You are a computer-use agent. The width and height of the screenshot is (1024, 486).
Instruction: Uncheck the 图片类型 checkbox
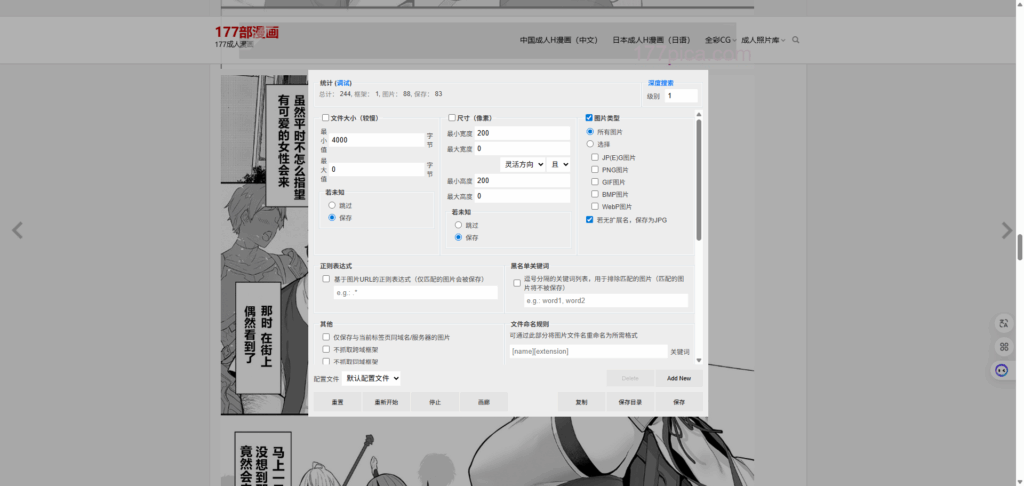click(x=589, y=118)
